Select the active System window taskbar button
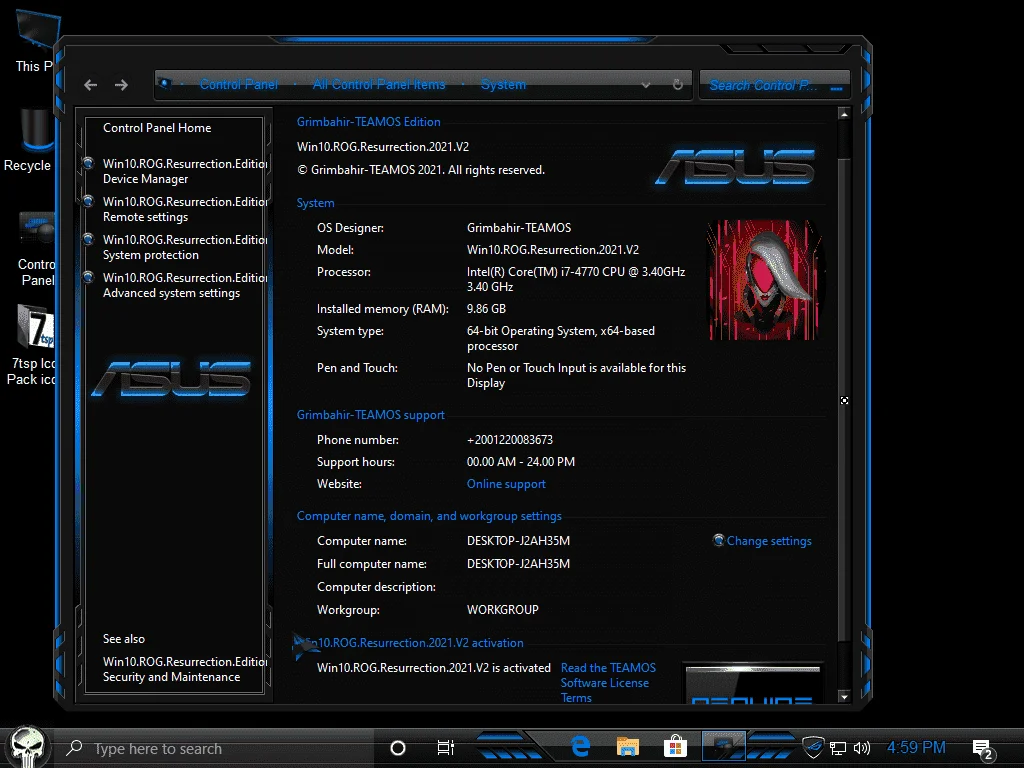This screenshot has height=768, width=1024. (x=724, y=746)
